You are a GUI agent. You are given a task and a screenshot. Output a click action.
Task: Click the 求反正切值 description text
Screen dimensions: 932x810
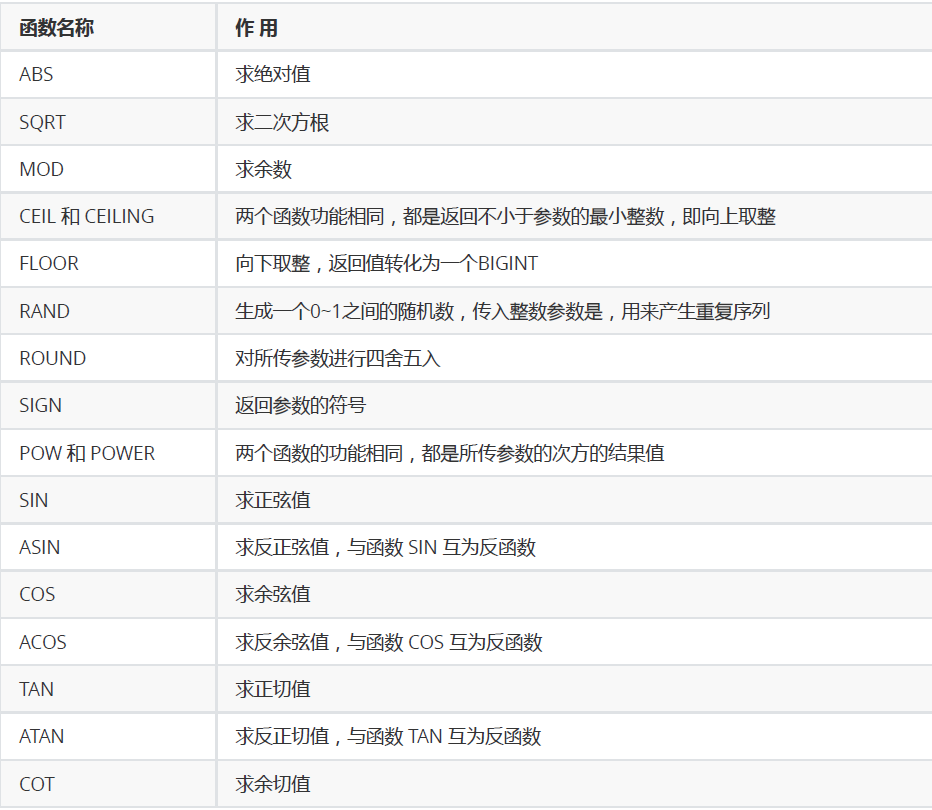tap(388, 736)
